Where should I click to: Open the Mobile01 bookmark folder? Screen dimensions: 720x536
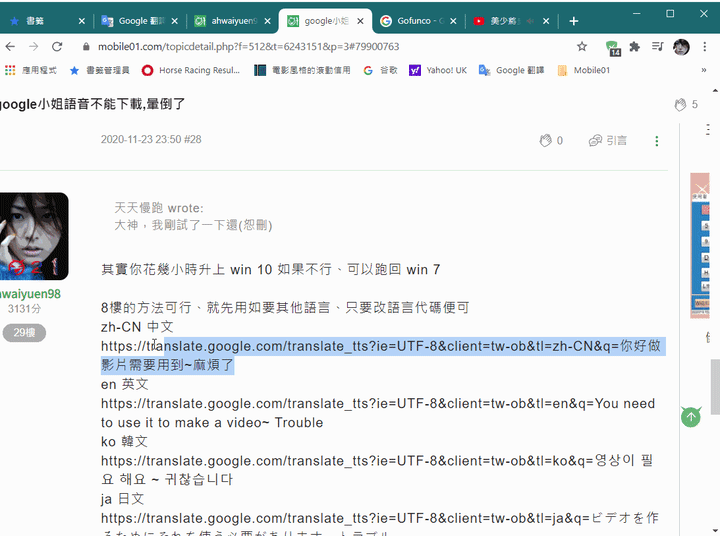coord(584,70)
